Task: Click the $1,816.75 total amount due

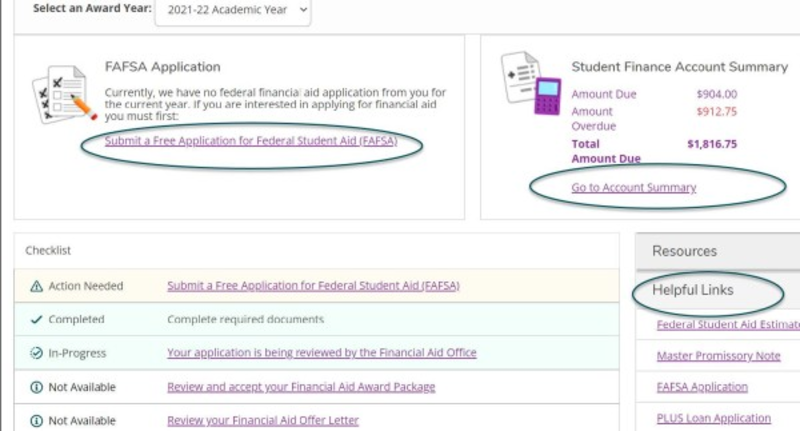Action: click(x=712, y=144)
